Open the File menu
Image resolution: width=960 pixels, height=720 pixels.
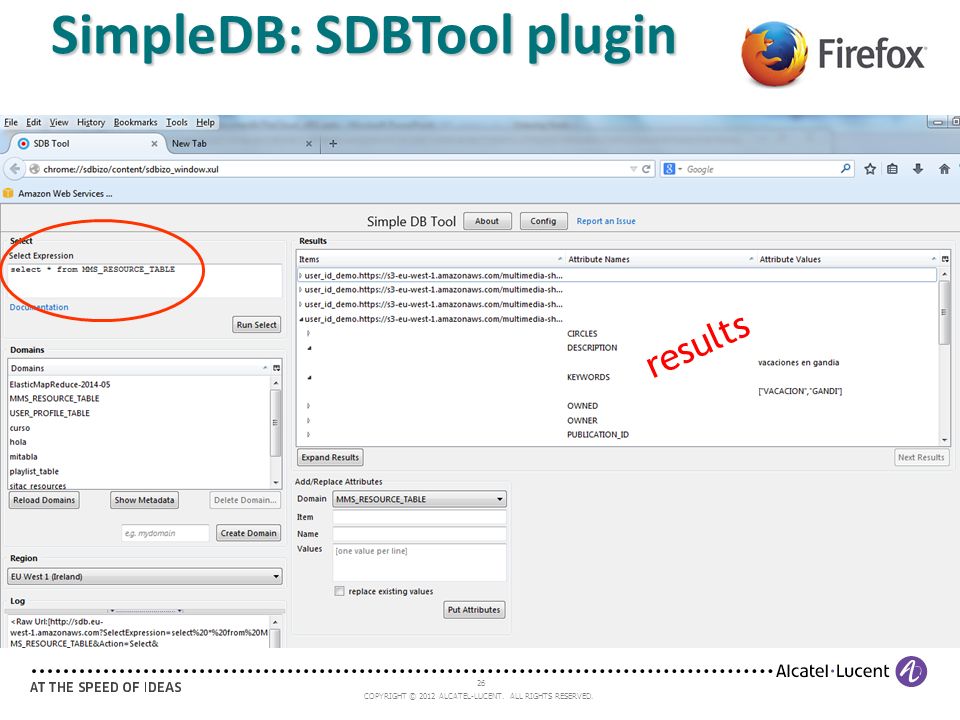pos(11,122)
